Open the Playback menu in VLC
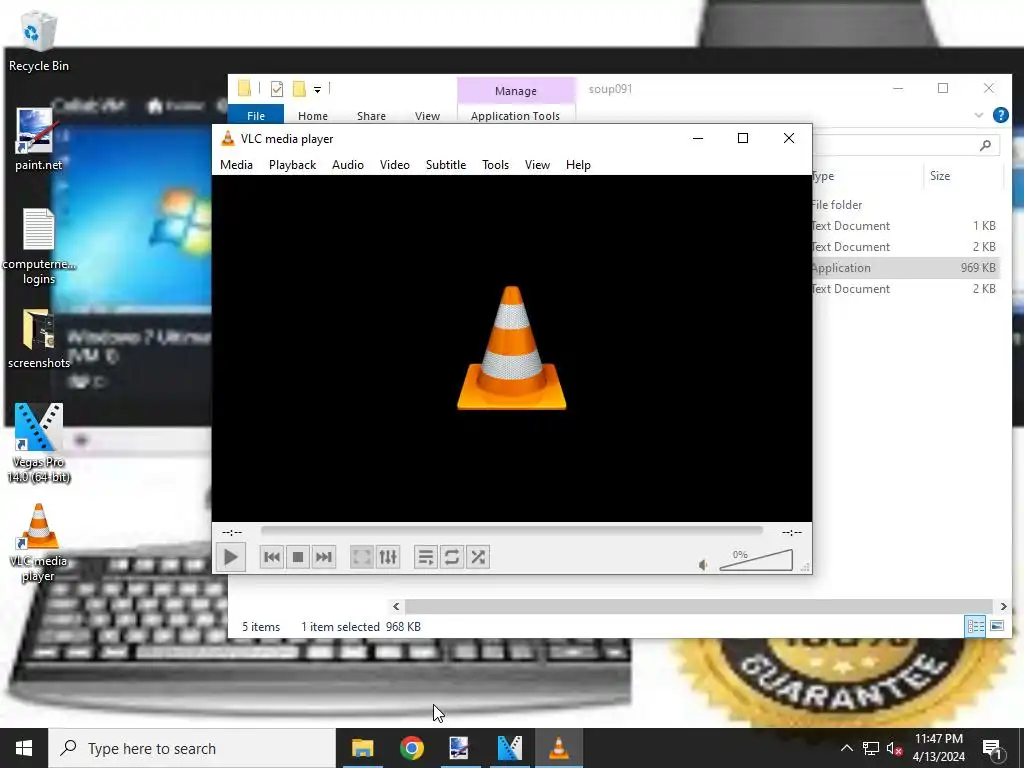 tap(293, 165)
